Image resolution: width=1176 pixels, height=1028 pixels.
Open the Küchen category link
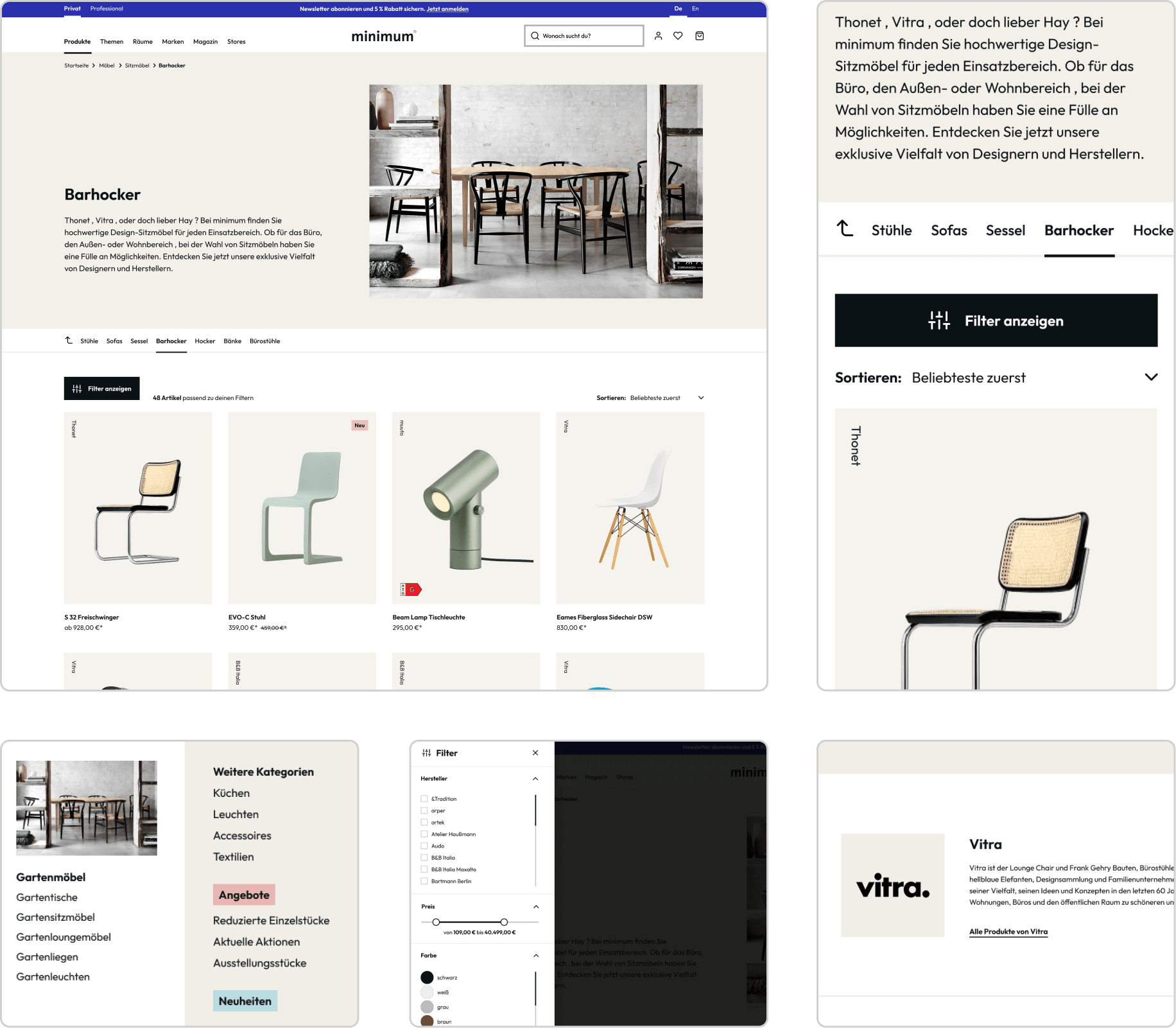pos(231,793)
